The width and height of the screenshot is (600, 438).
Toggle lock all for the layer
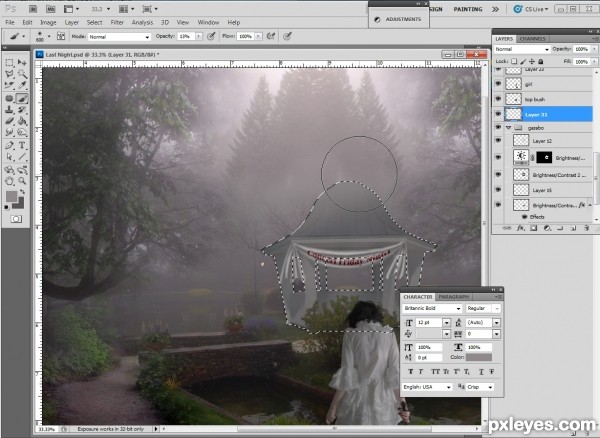(540, 61)
